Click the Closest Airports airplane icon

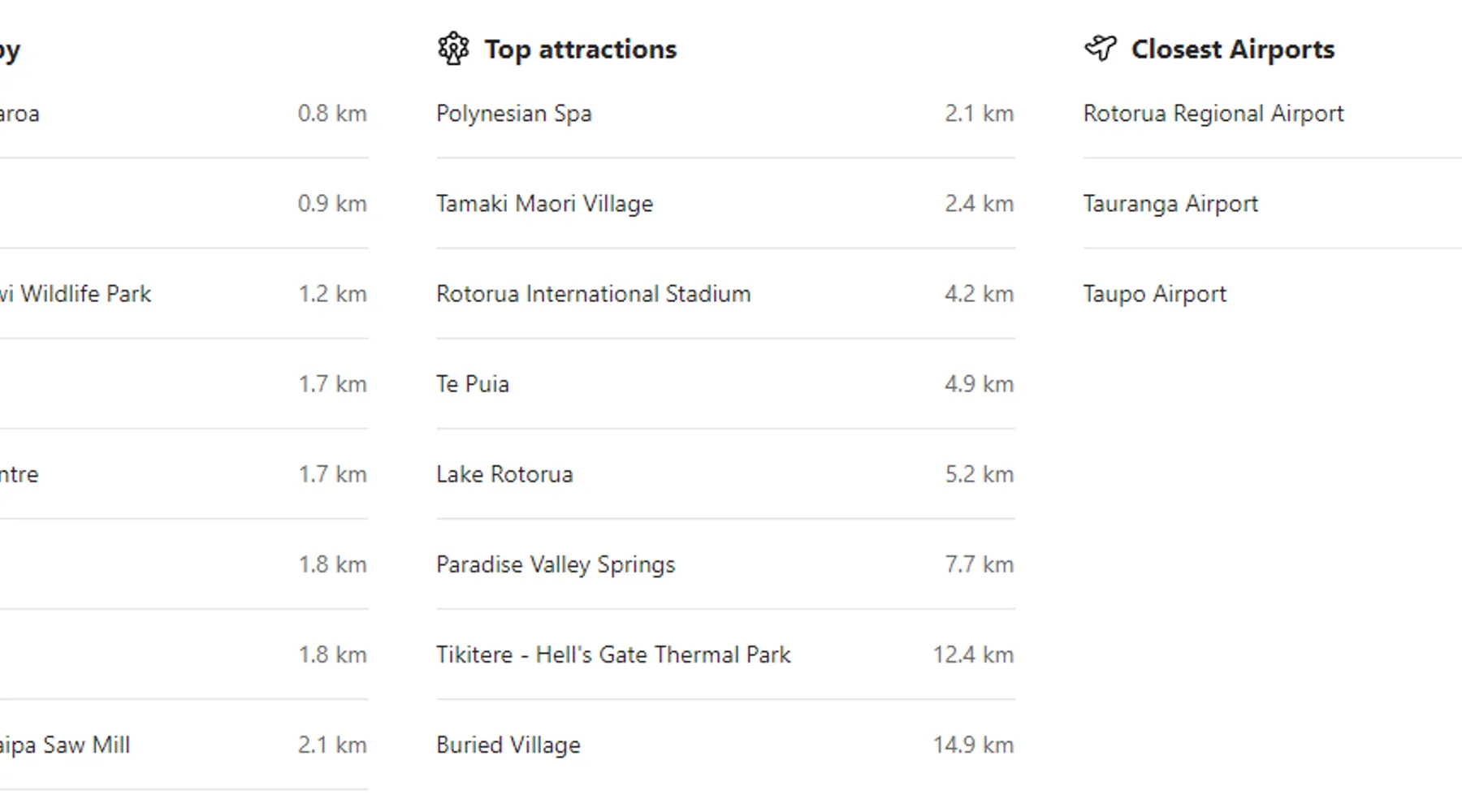click(x=1101, y=48)
